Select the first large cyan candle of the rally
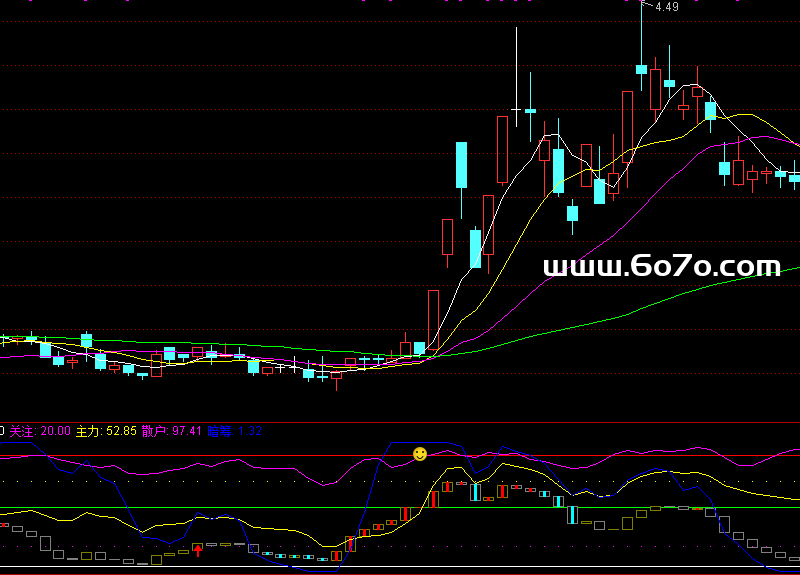The height and width of the screenshot is (575, 800). (462, 165)
